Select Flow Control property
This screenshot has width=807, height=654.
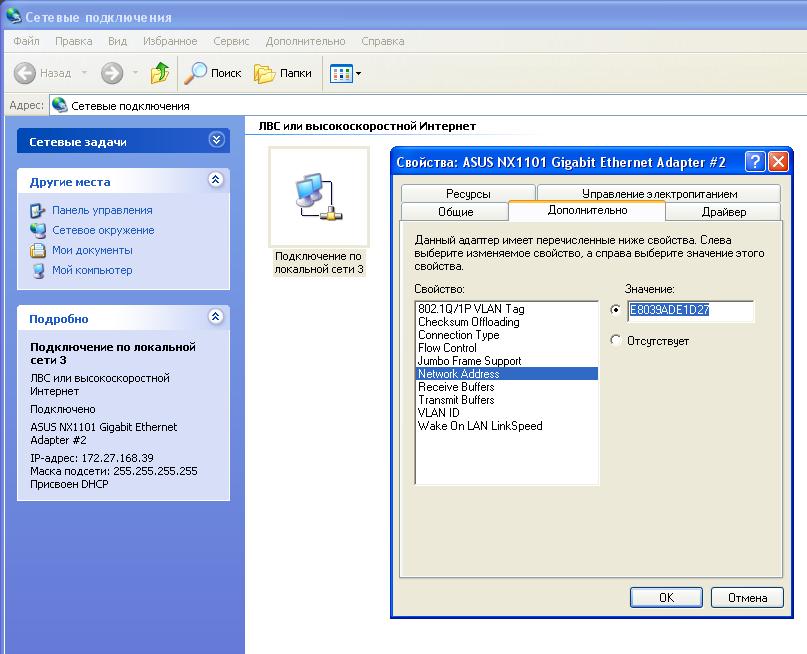(x=506, y=348)
